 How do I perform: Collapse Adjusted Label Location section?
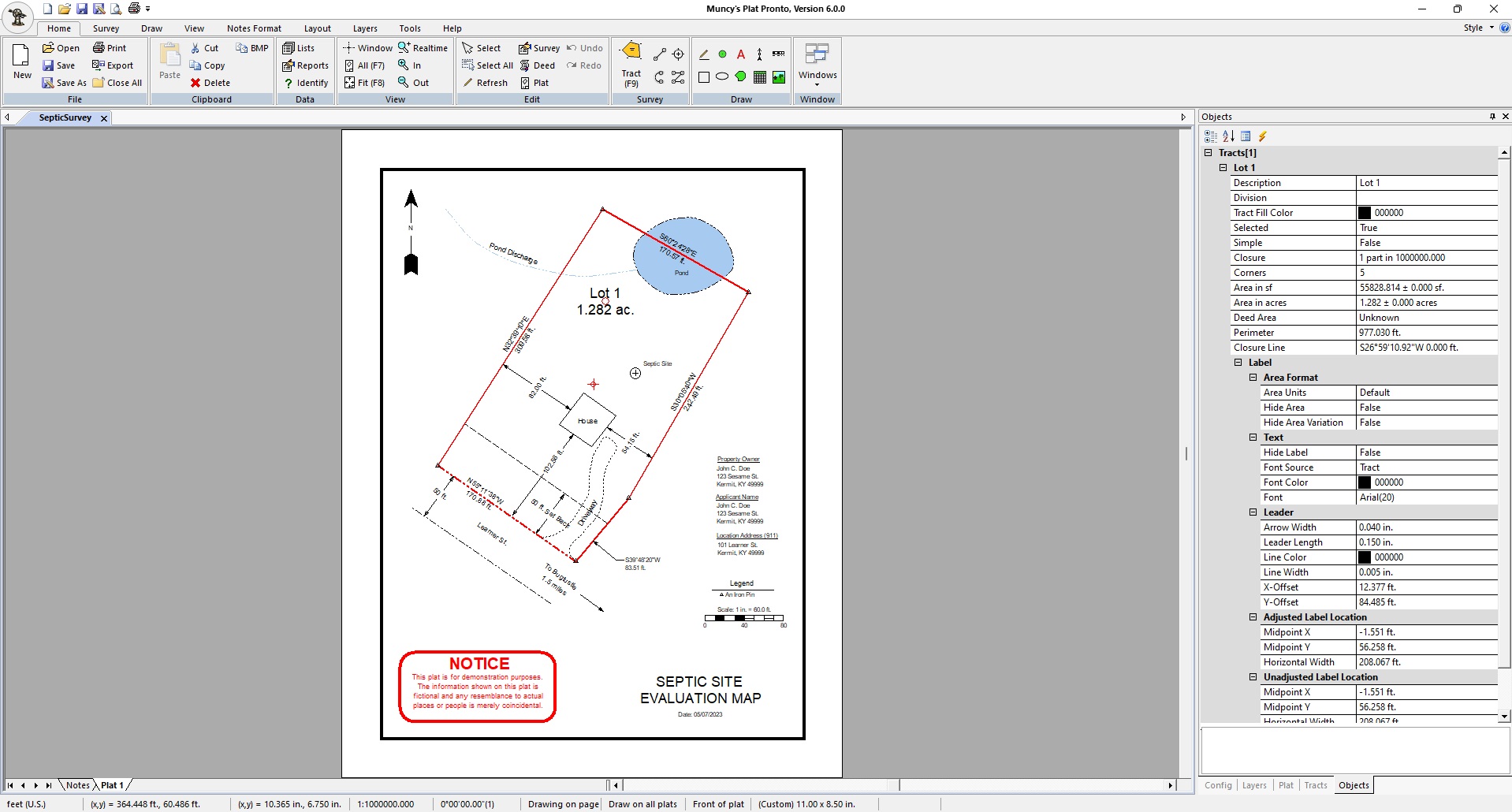click(x=1253, y=617)
